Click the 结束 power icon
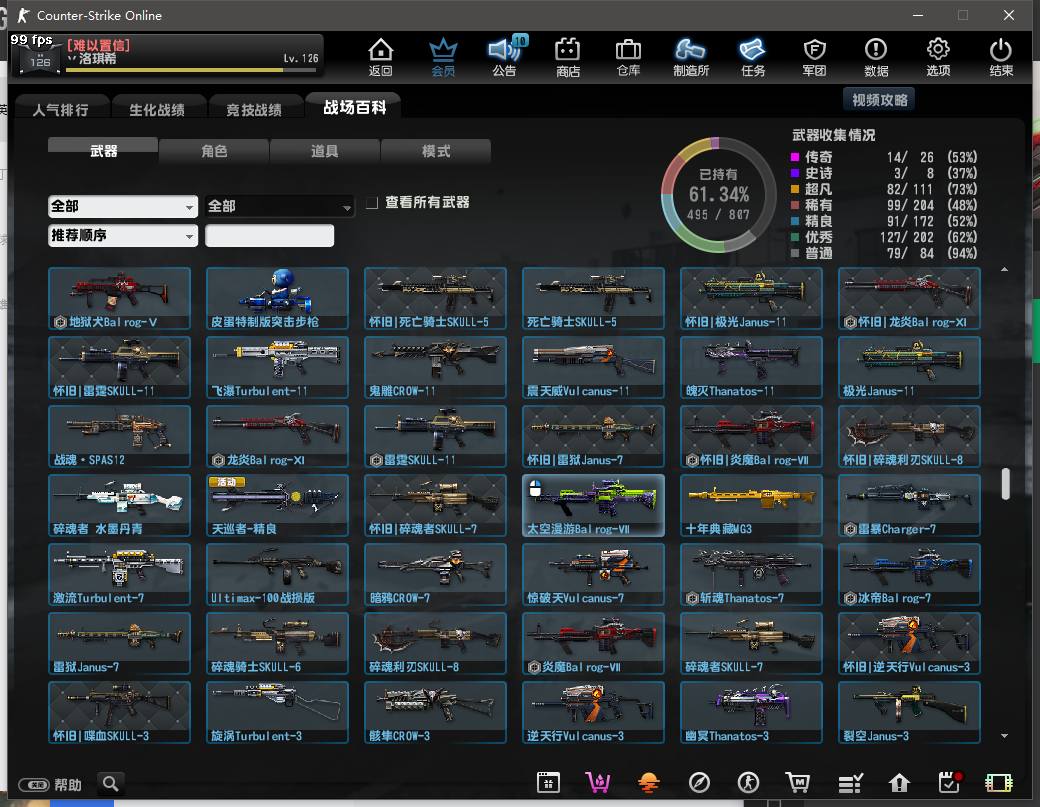 click(1000, 57)
